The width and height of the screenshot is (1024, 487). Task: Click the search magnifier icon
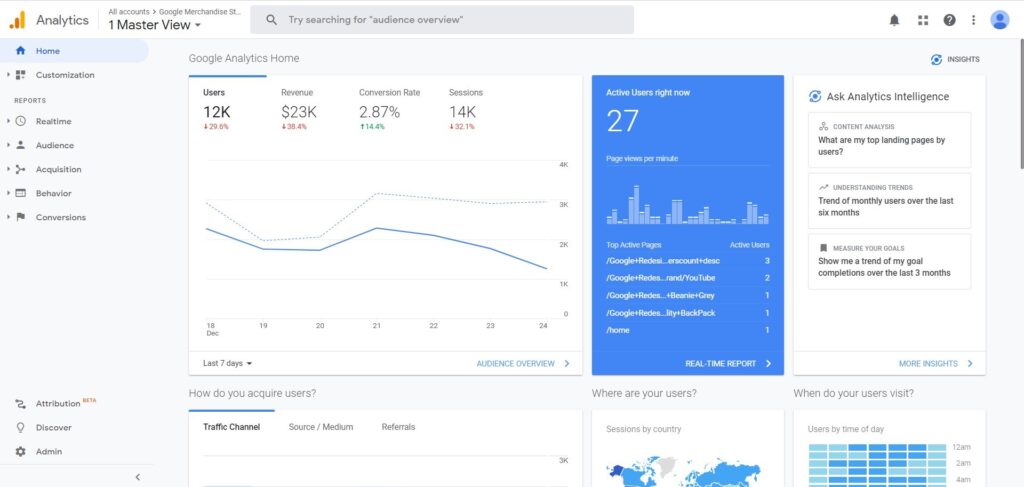point(272,20)
